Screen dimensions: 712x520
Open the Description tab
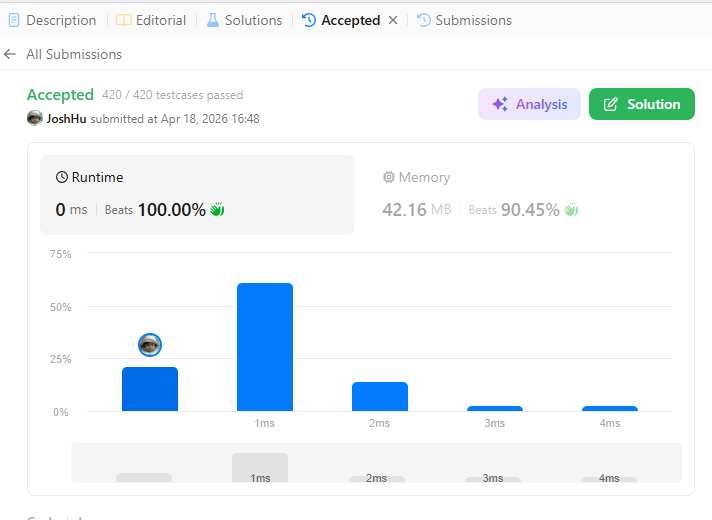(x=52, y=20)
